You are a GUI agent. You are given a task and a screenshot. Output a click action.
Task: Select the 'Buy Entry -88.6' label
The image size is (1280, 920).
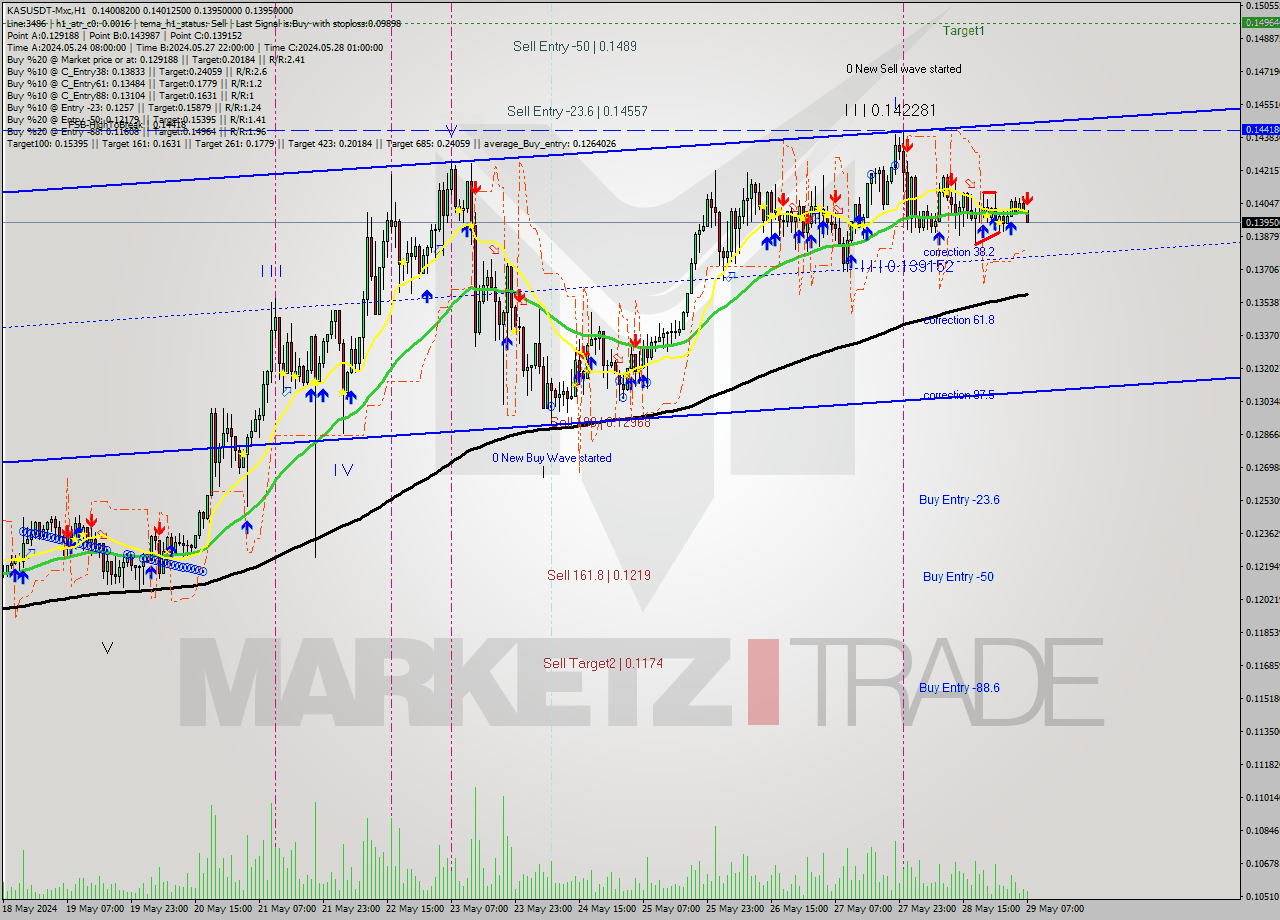[959, 688]
